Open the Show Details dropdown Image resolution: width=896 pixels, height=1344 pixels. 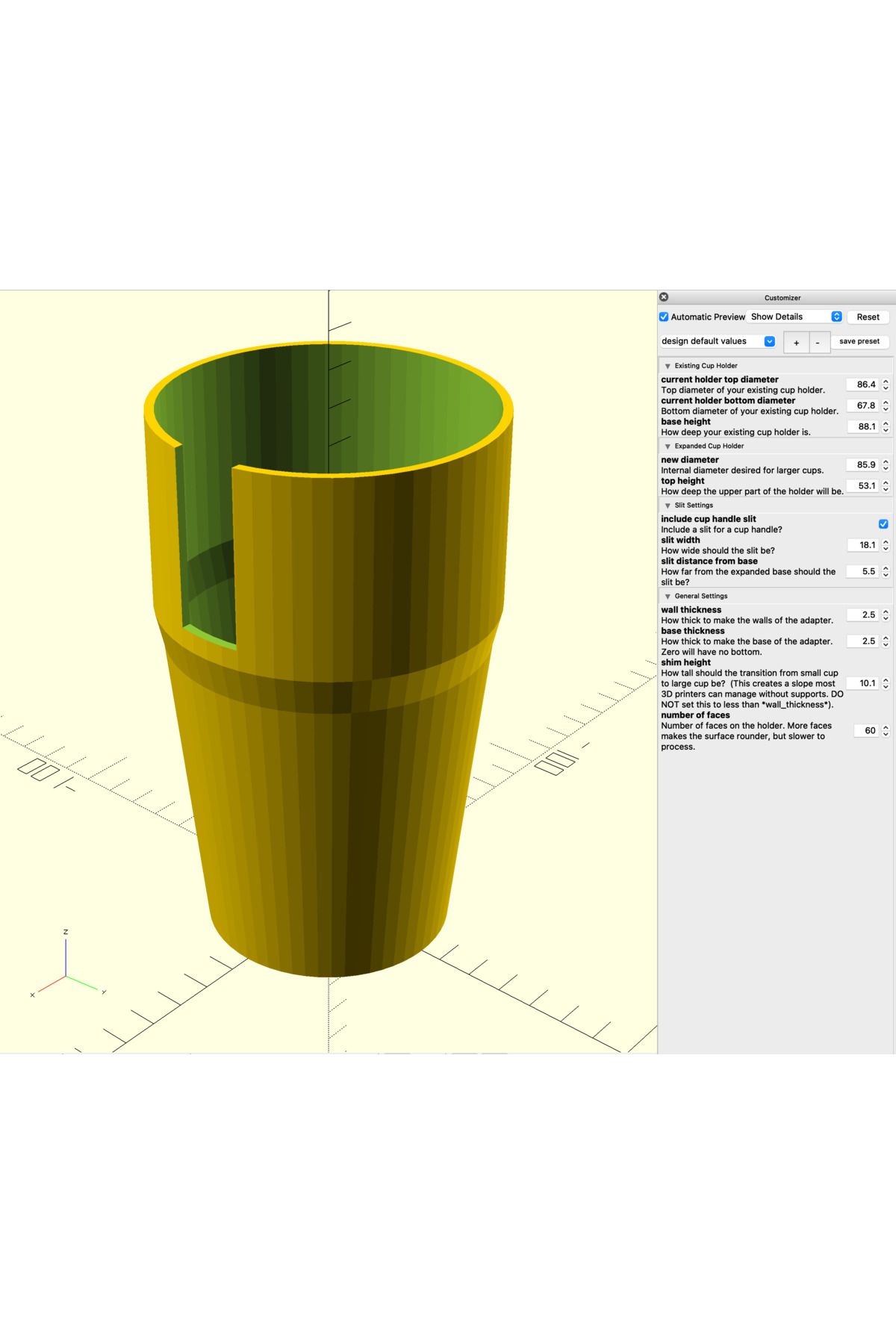[x=796, y=317]
